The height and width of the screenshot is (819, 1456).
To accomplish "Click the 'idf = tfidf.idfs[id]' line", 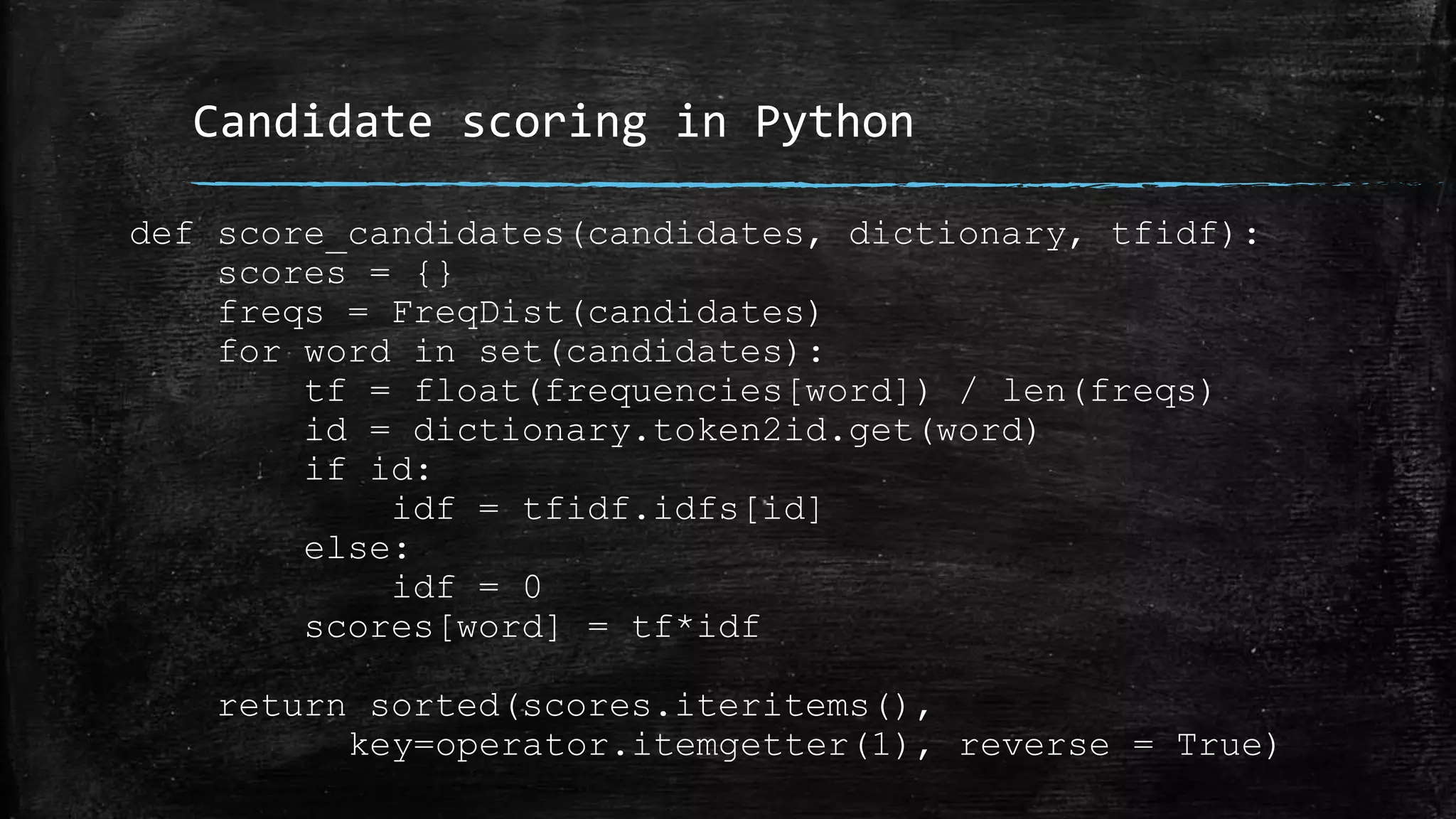I will 606,509.
